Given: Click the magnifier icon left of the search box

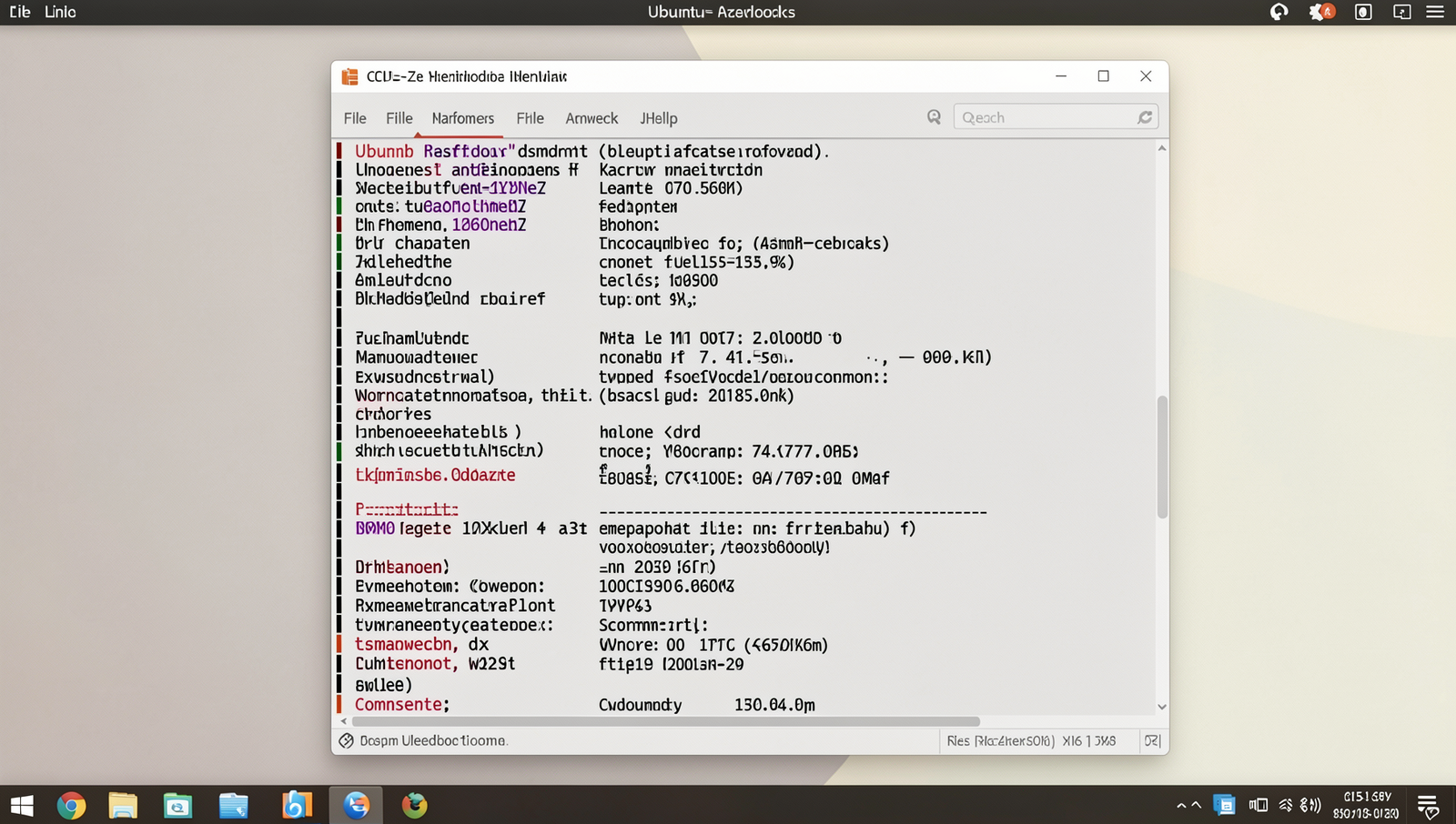Looking at the screenshot, I should coord(934,117).
